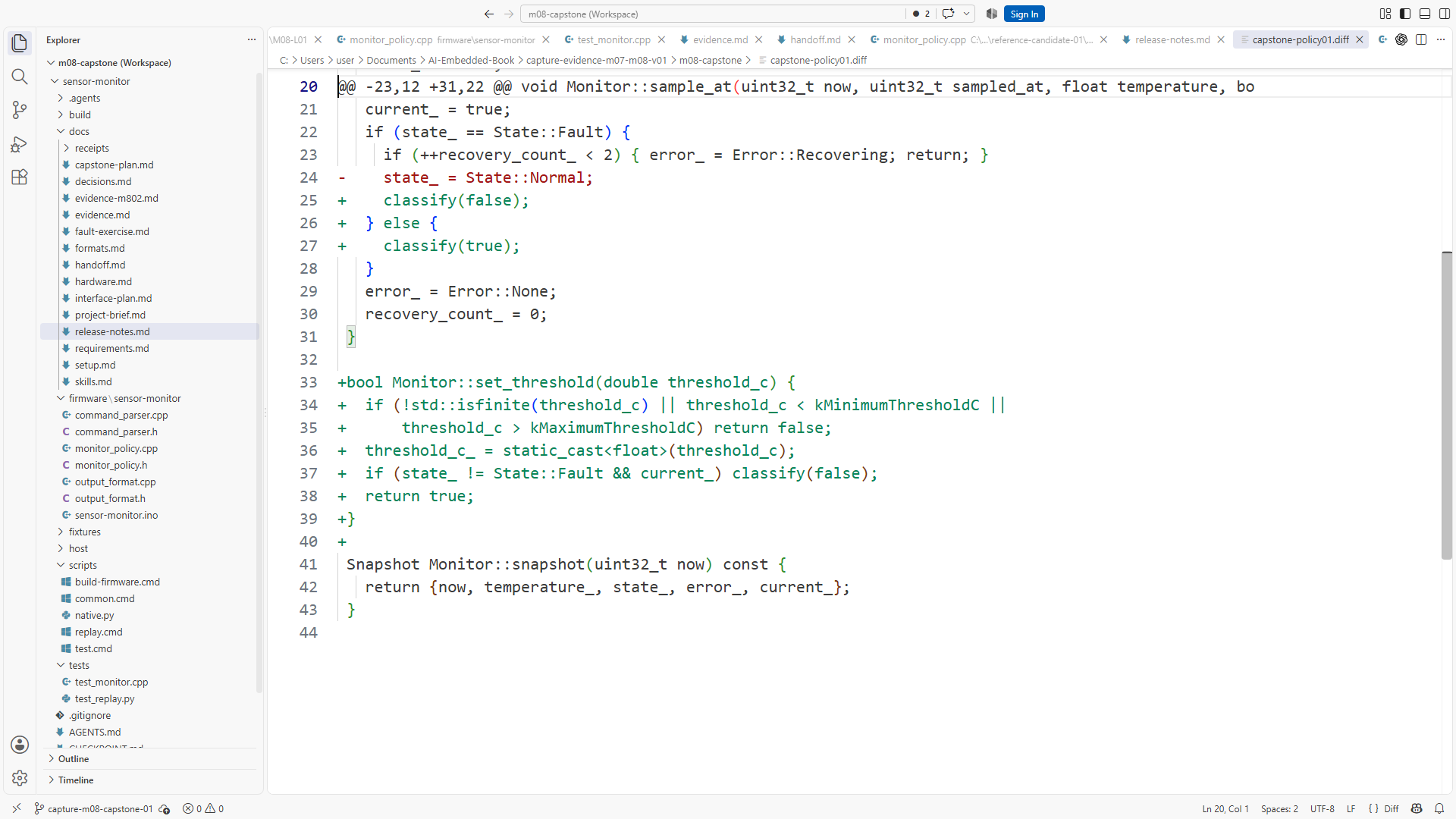
Task: Open the Search view in activity bar
Action: (20, 77)
